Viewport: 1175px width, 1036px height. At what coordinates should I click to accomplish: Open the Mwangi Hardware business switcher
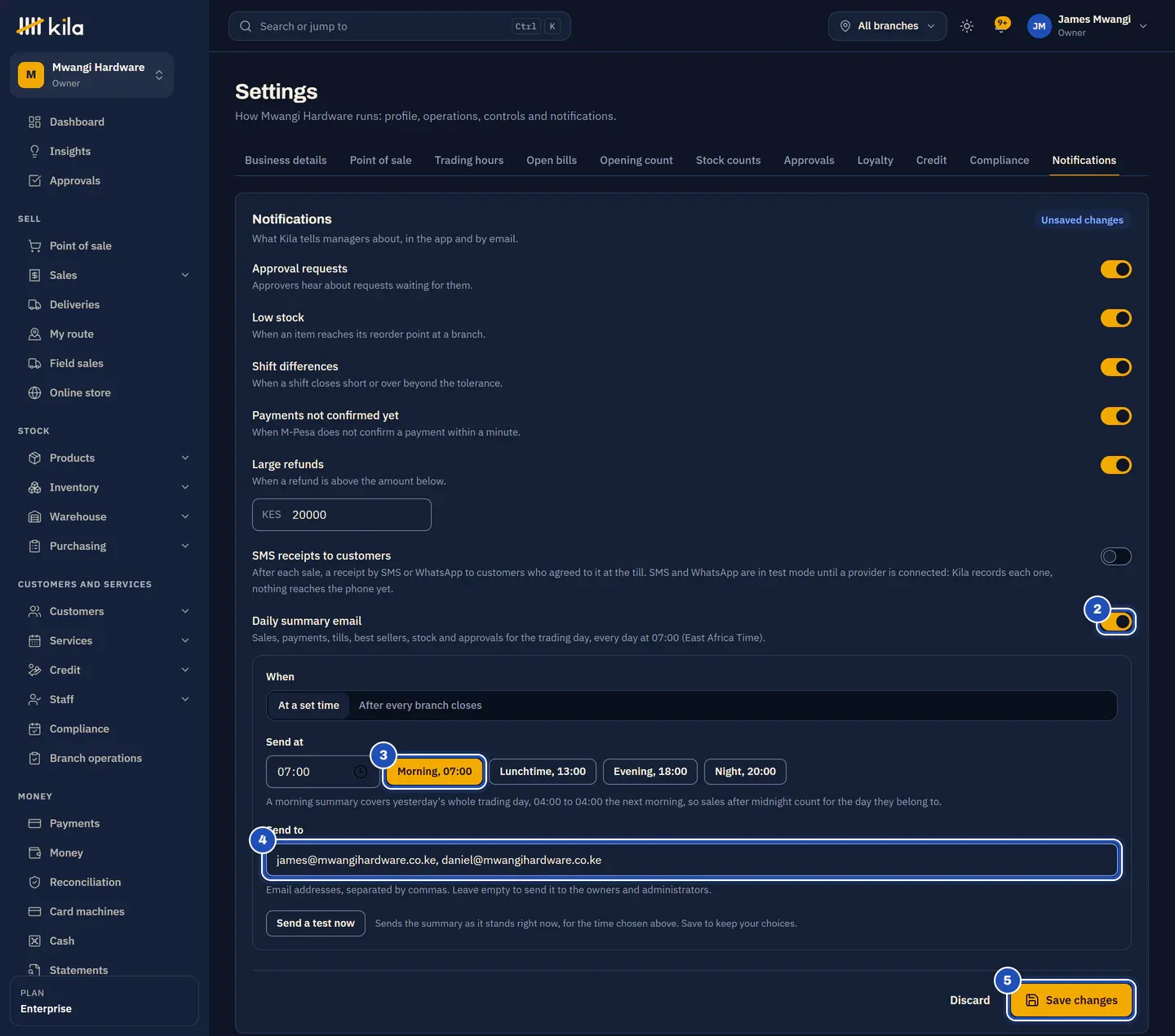coord(91,75)
